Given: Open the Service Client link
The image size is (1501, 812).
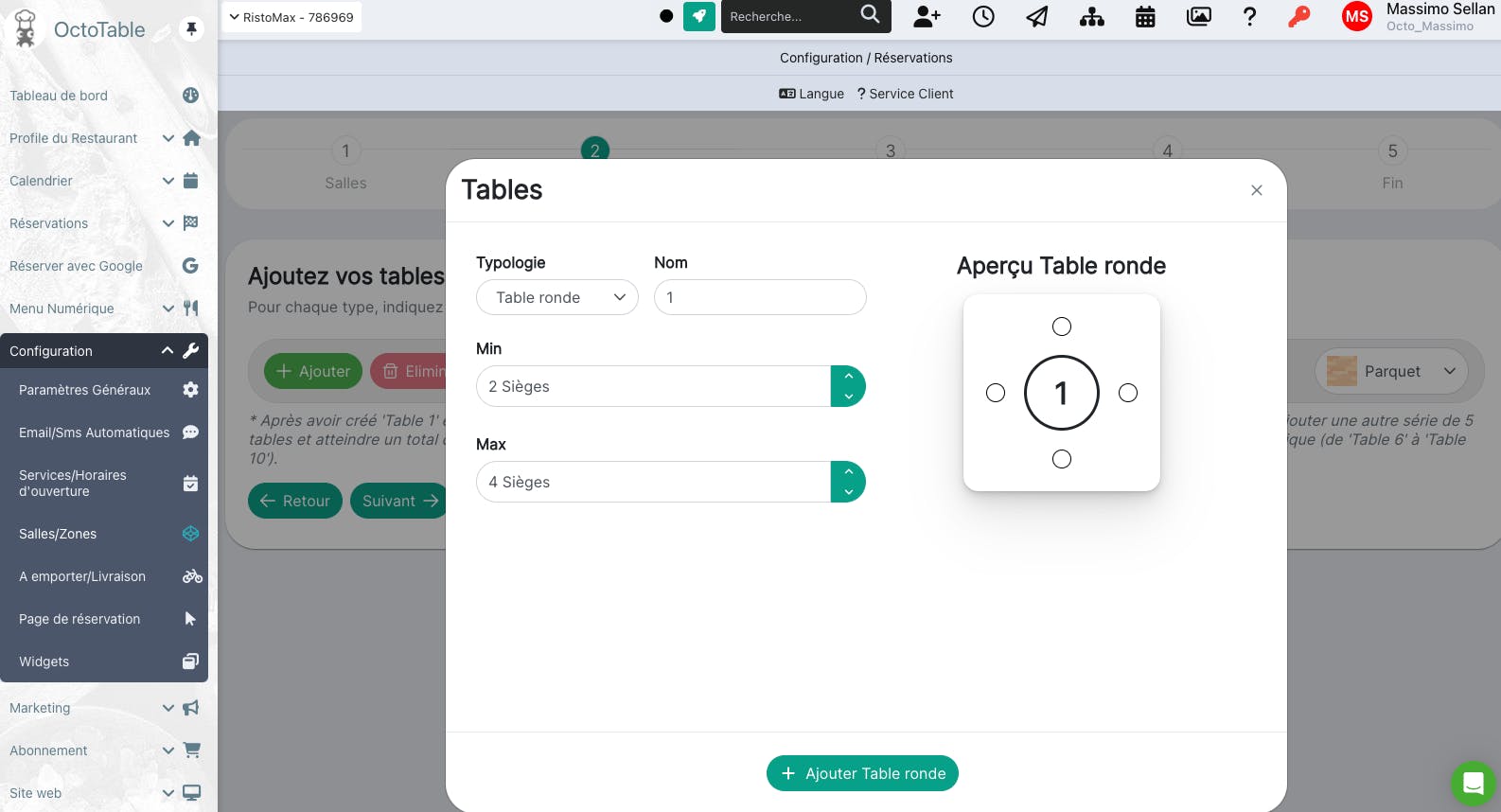Looking at the screenshot, I should click(905, 94).
